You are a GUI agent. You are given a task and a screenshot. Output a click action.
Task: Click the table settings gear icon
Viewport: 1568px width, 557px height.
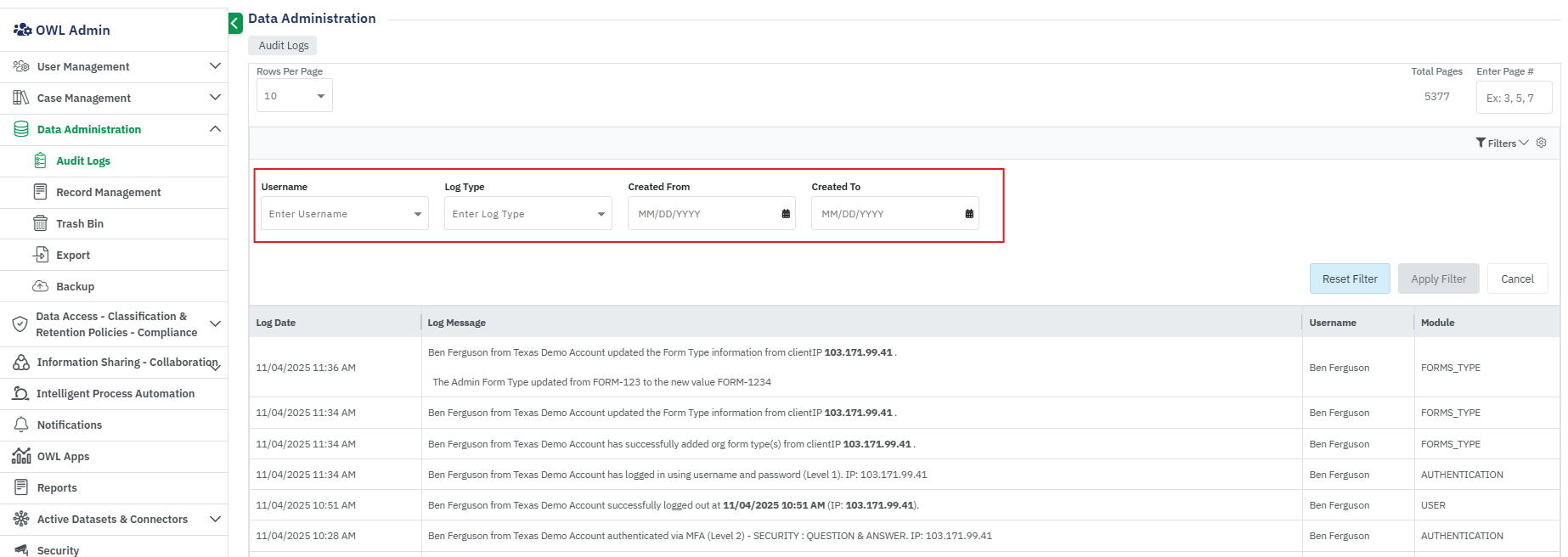1542,143
